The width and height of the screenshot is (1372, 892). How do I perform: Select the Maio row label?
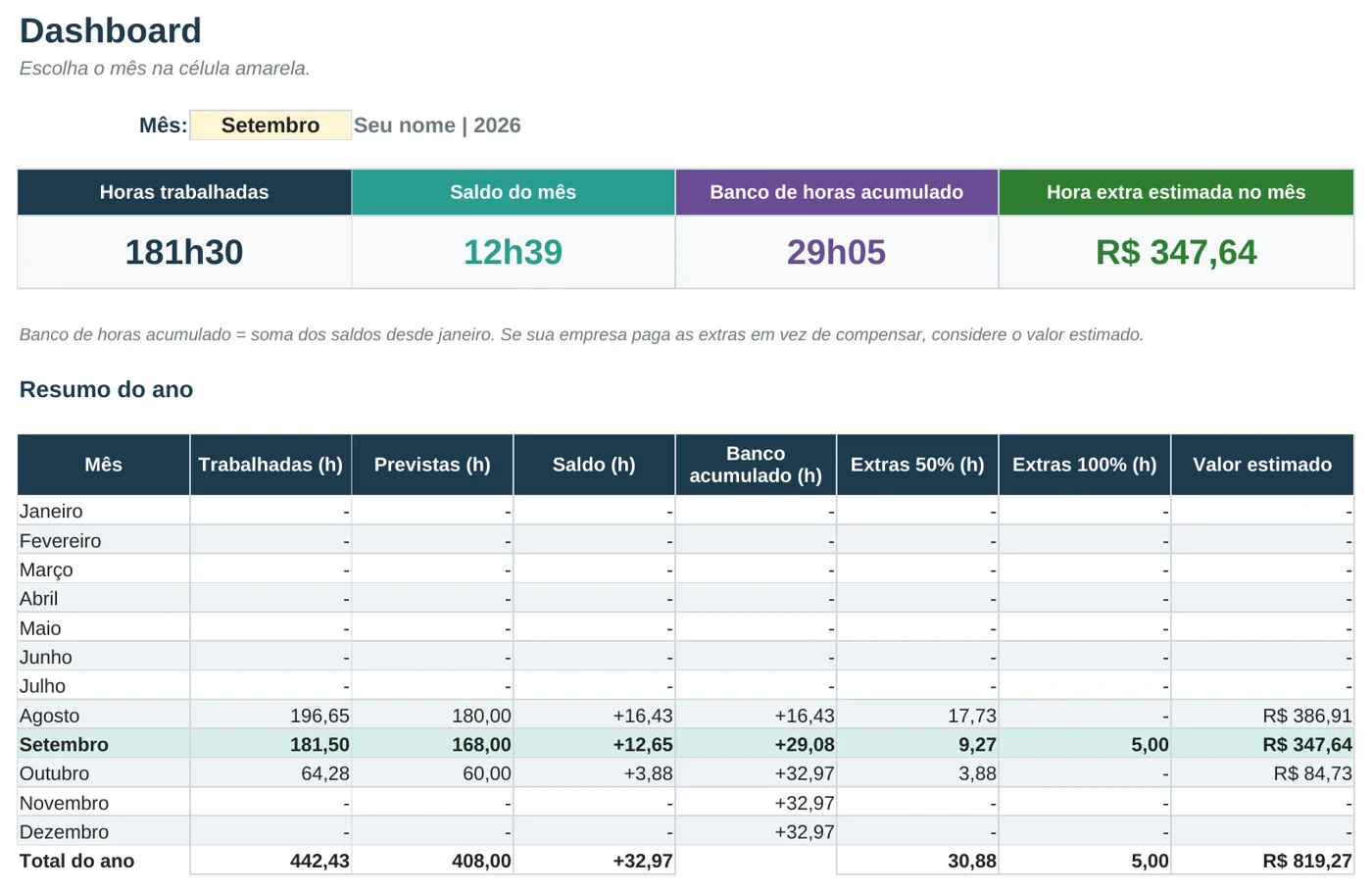pyautogui.click(x=40, y=628)
